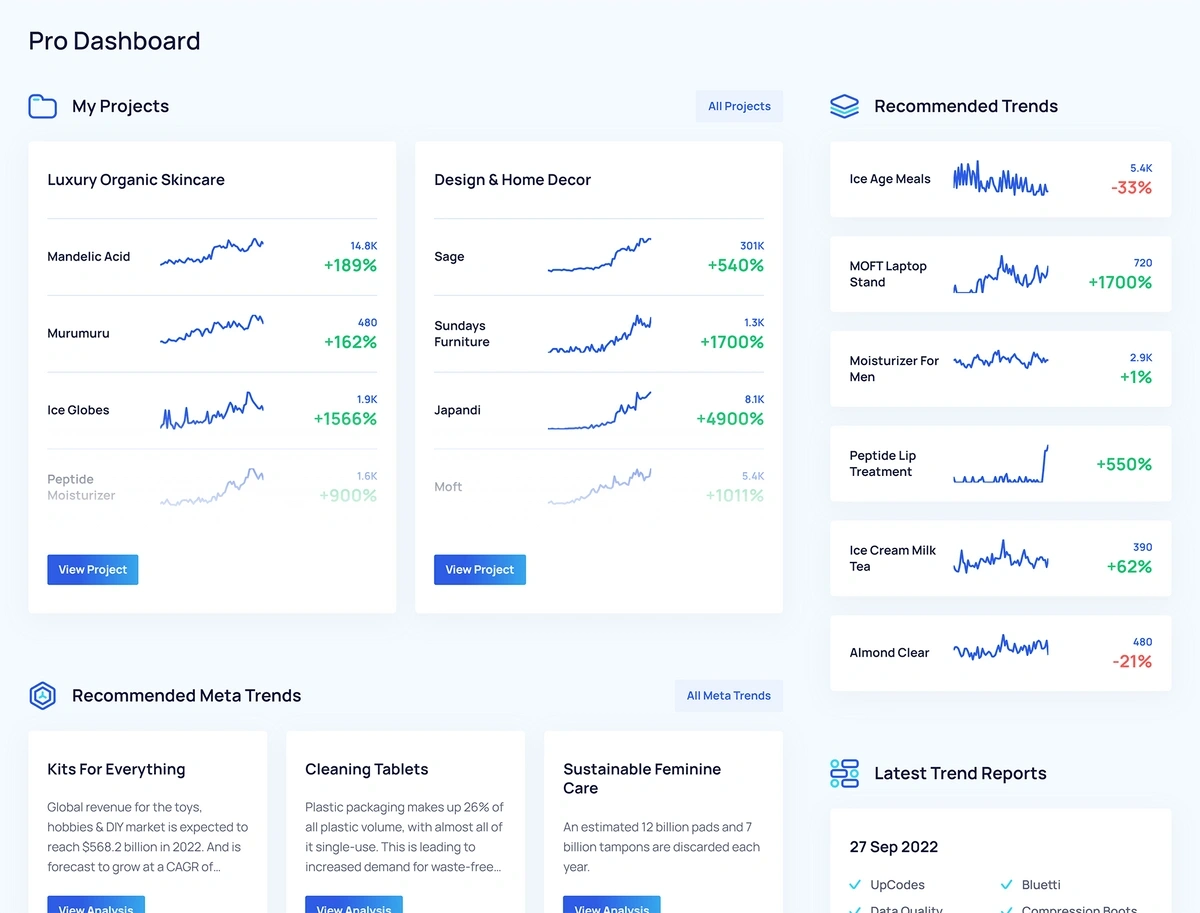Open the Bluetti report link
Screen dimensions: 1200x913
(1041, 885)
